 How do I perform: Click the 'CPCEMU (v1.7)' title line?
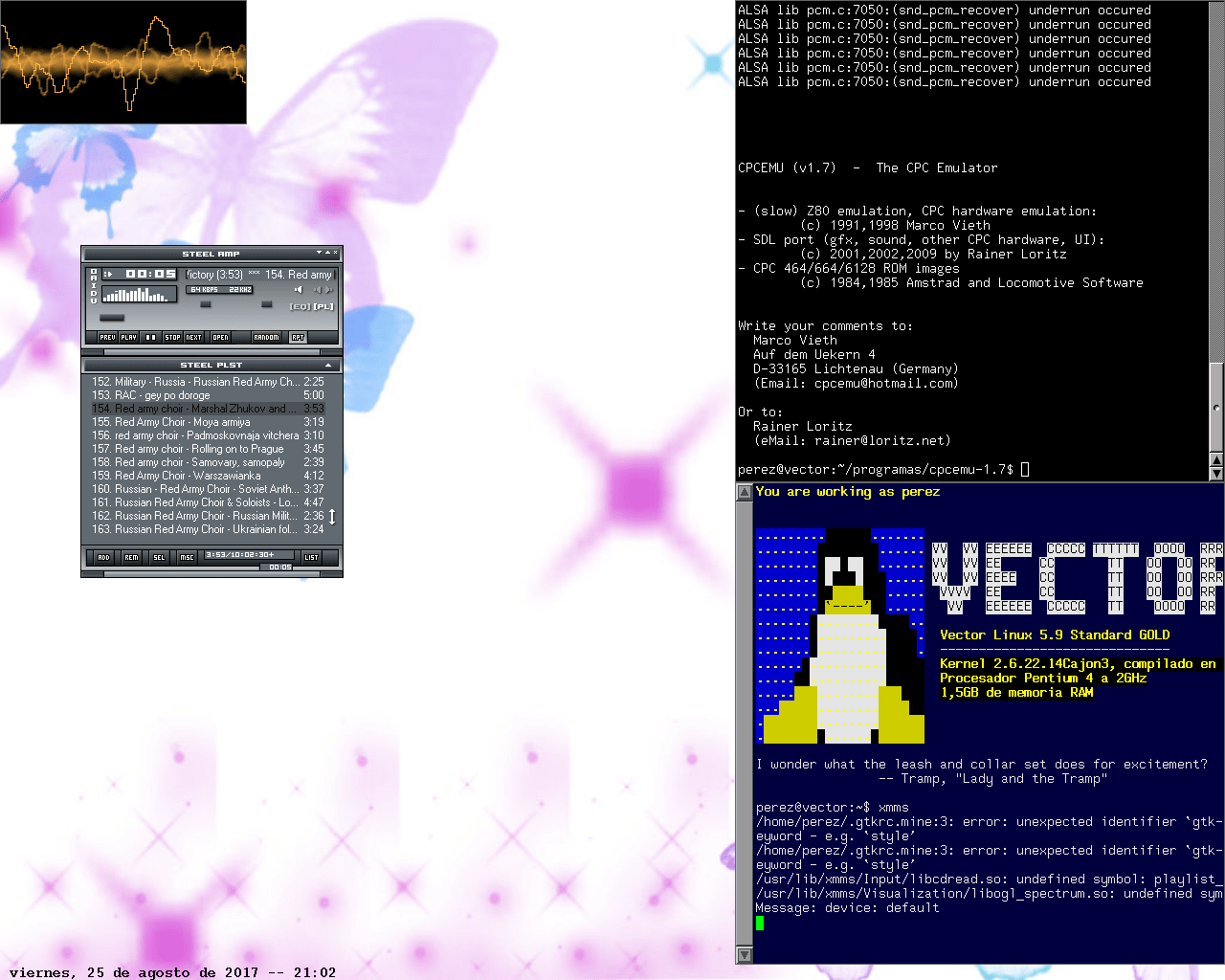pyautogui.click(x=868, y=167)
